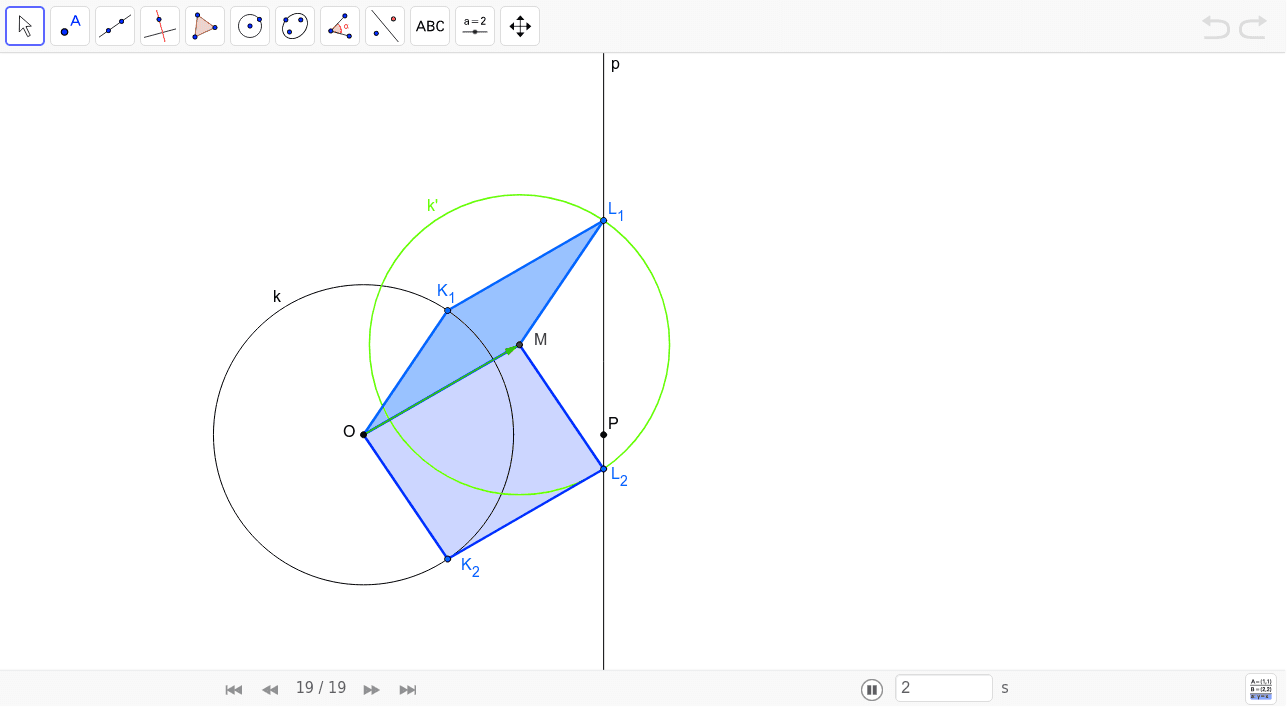This screenshot has width=1287, height=707.
Task: Click the label k' of green circle
Action: pyautogui.click(x=432, y=206)
